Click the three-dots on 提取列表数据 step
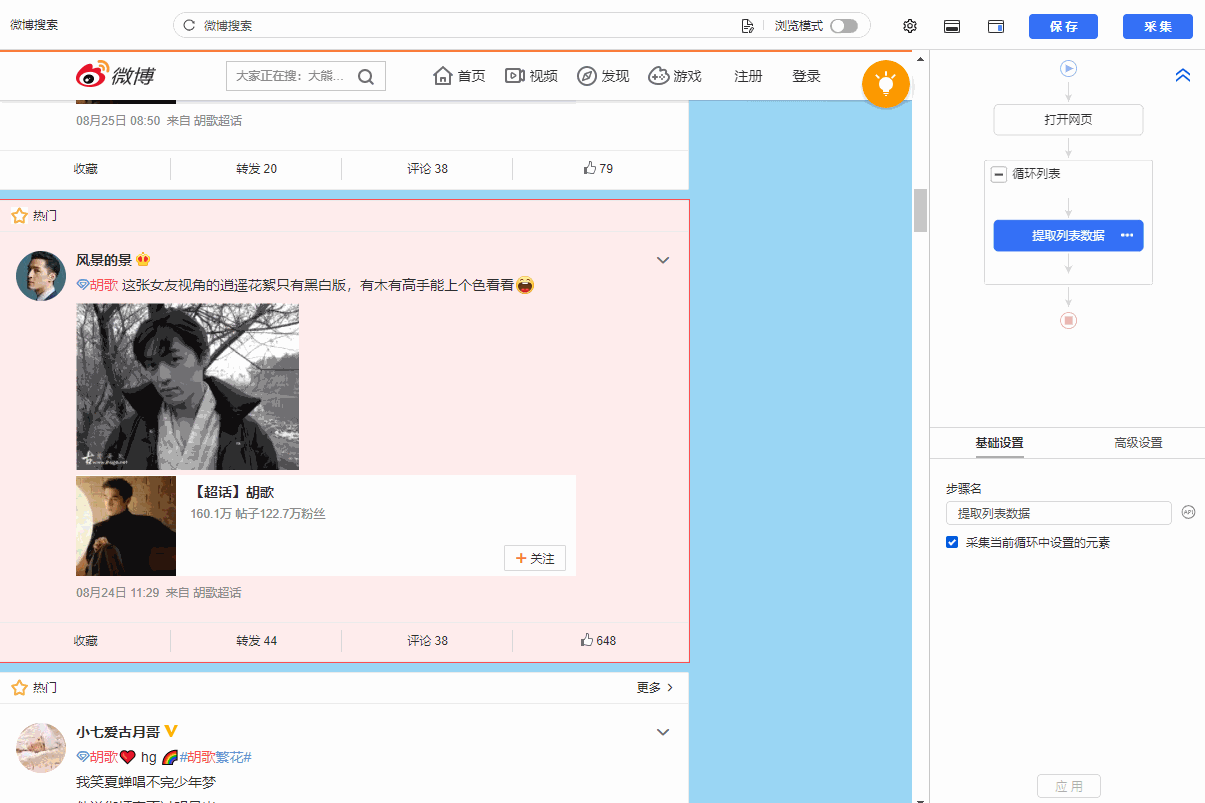Screen dimensions: 1205x803 (1127, 236)
